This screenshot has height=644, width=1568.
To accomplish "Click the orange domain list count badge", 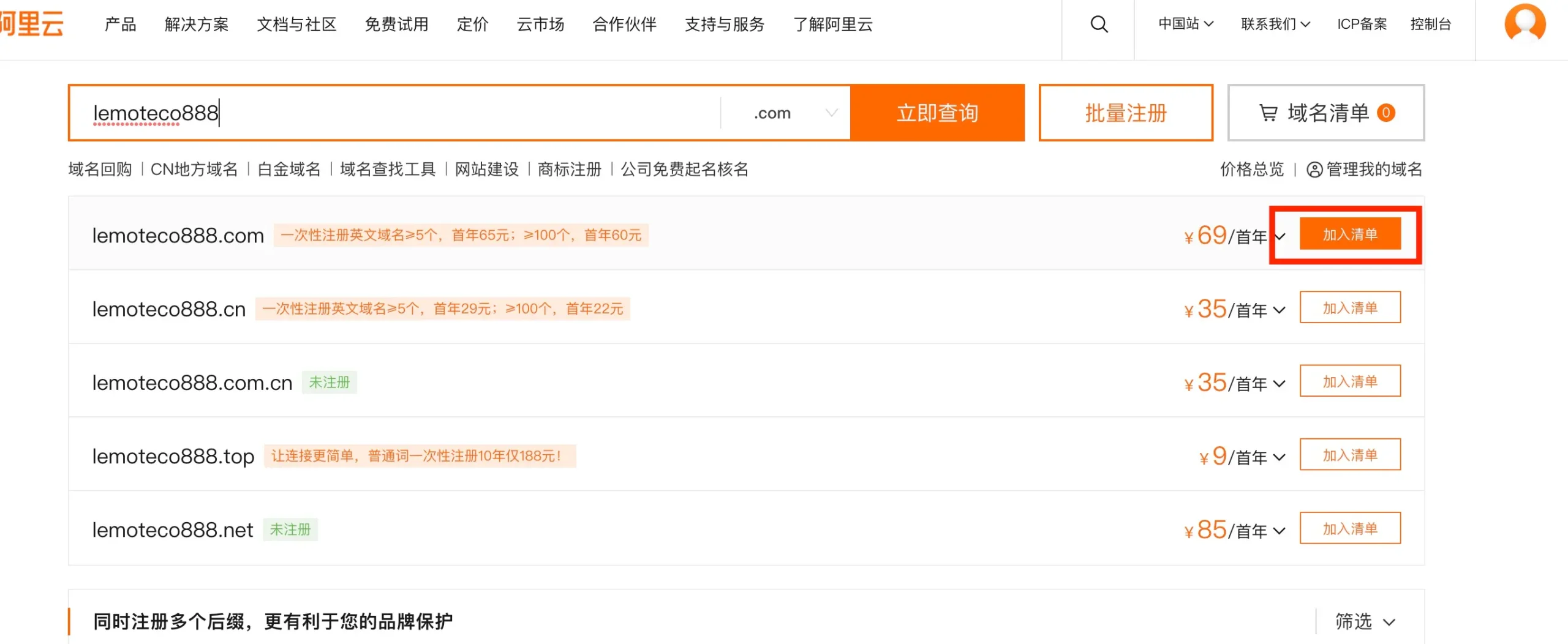I will pos(1386,113).
